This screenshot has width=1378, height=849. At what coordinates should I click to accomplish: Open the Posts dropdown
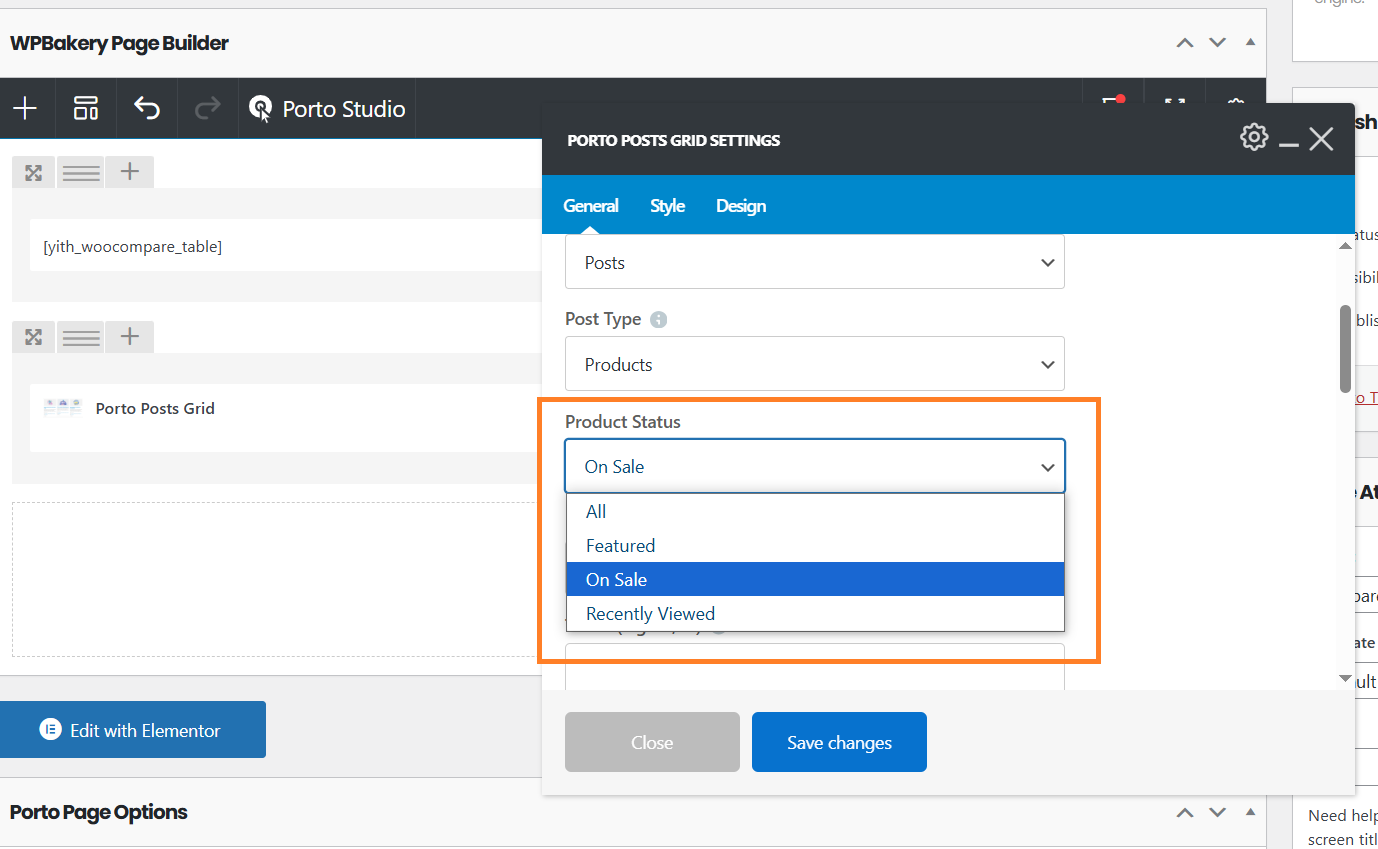click(x=815, y=262)
